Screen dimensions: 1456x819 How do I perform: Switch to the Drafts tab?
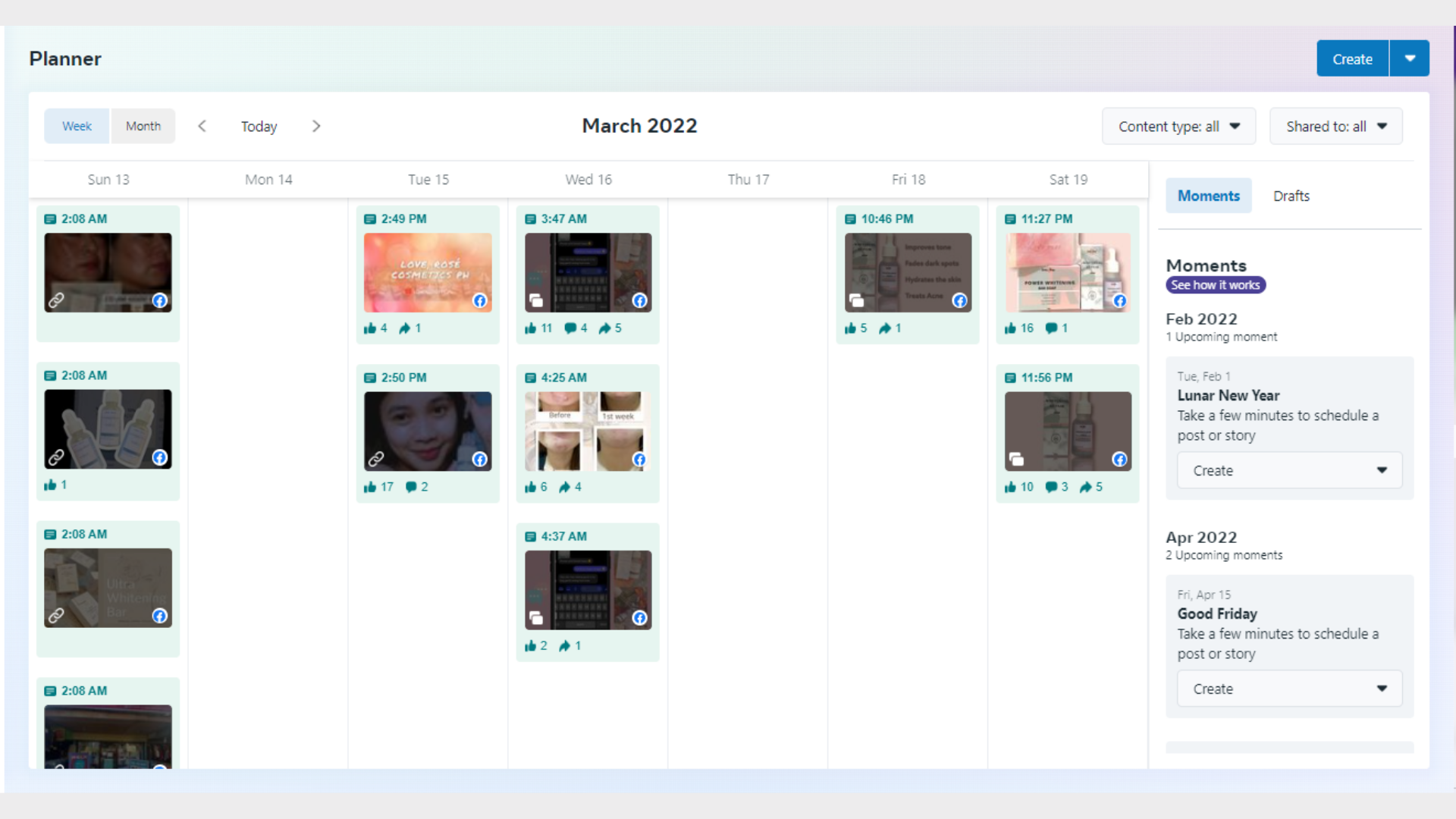[x=1291, y=196]
